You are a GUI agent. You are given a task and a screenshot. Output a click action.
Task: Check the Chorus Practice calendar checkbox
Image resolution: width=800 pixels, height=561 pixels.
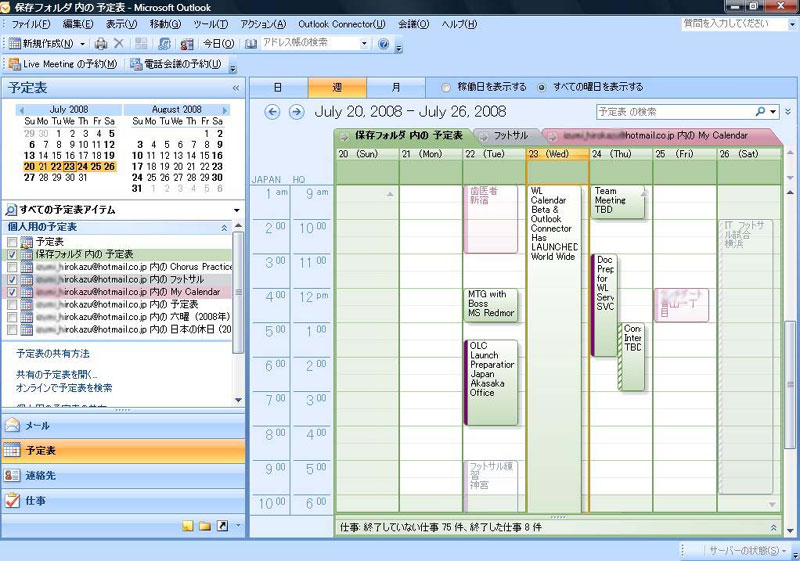pos(12,267)
